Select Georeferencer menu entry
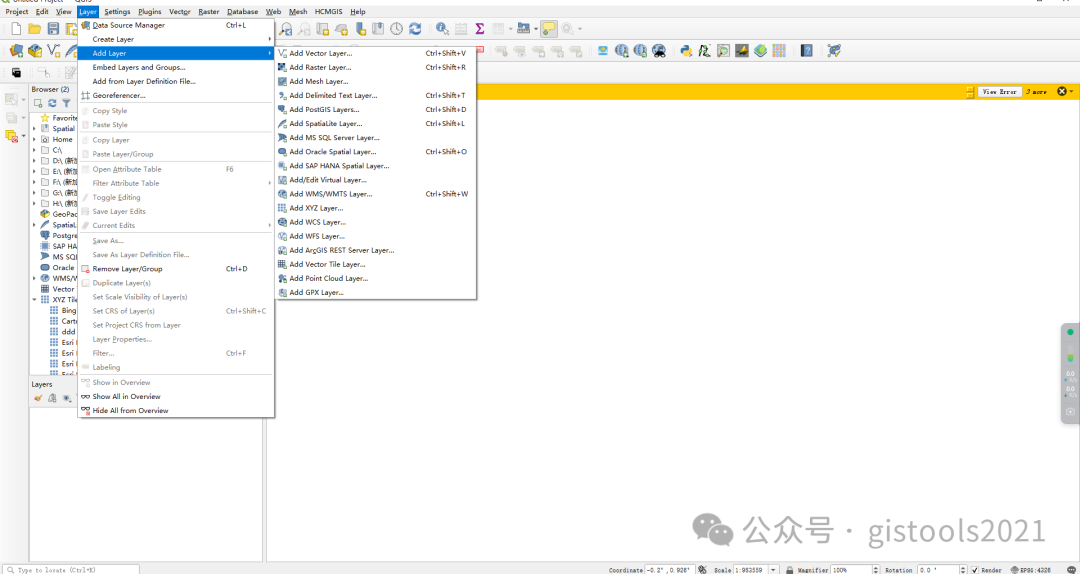Screen dimensions: 1080x574 tap(176, 96)
